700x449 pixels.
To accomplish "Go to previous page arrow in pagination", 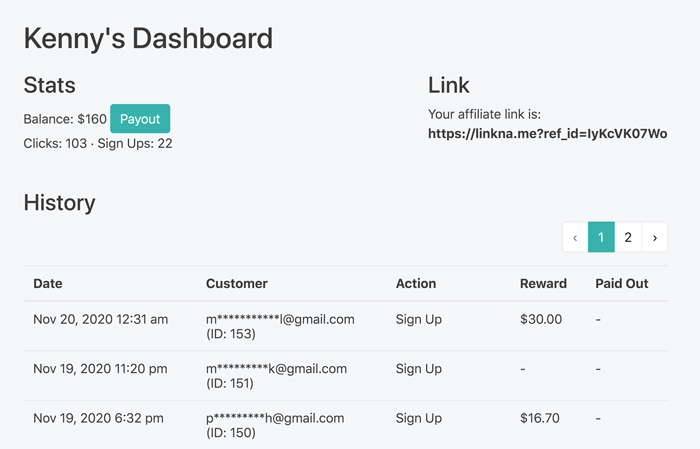I will click(575, 237).
